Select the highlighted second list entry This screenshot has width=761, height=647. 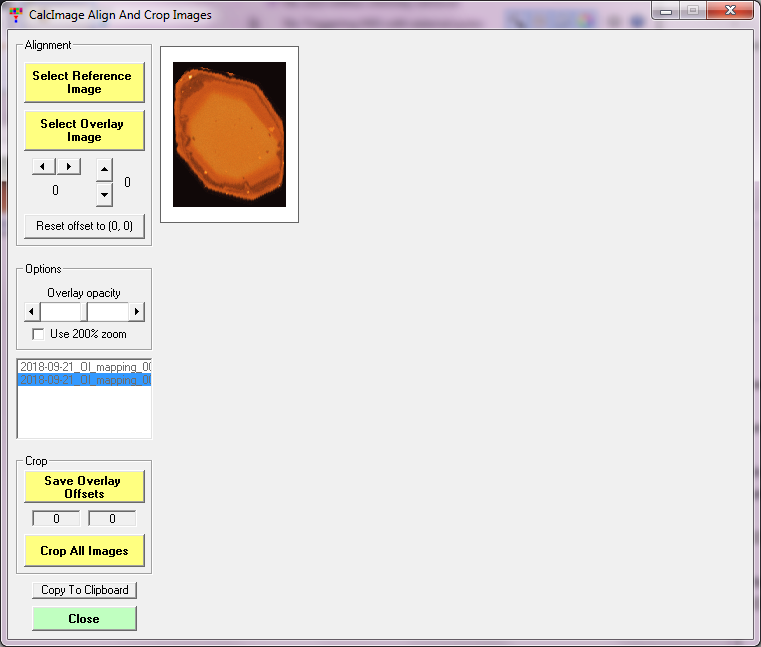tap(84, 380)
